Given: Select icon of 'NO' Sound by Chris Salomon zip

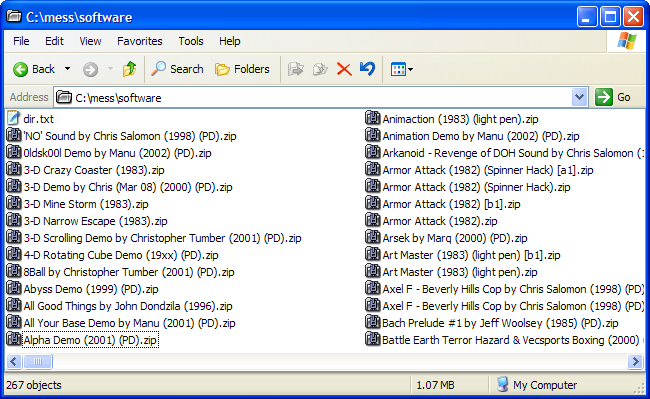Looking at the screenshot, I should [14, 135].
